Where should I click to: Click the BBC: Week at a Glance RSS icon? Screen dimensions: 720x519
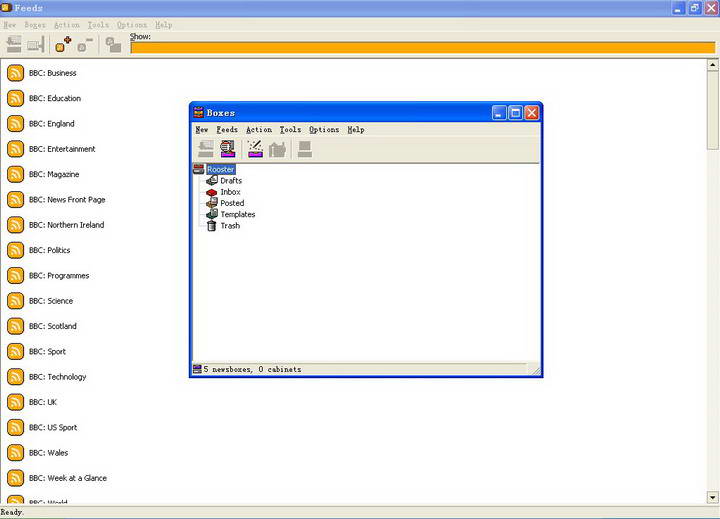point(16,478)
